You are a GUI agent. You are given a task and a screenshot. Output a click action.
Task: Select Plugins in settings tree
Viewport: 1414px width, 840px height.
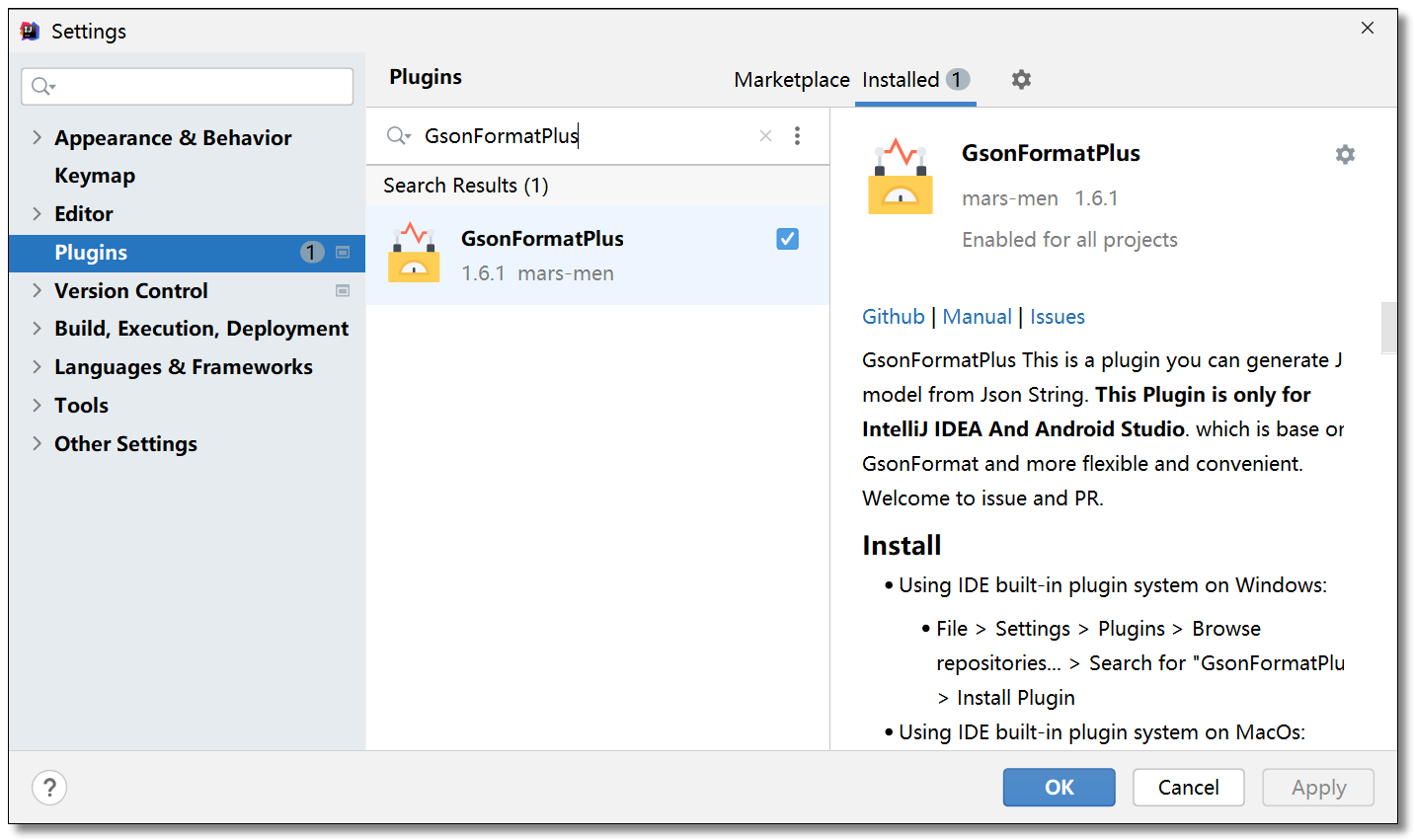(x=187, y=253)
